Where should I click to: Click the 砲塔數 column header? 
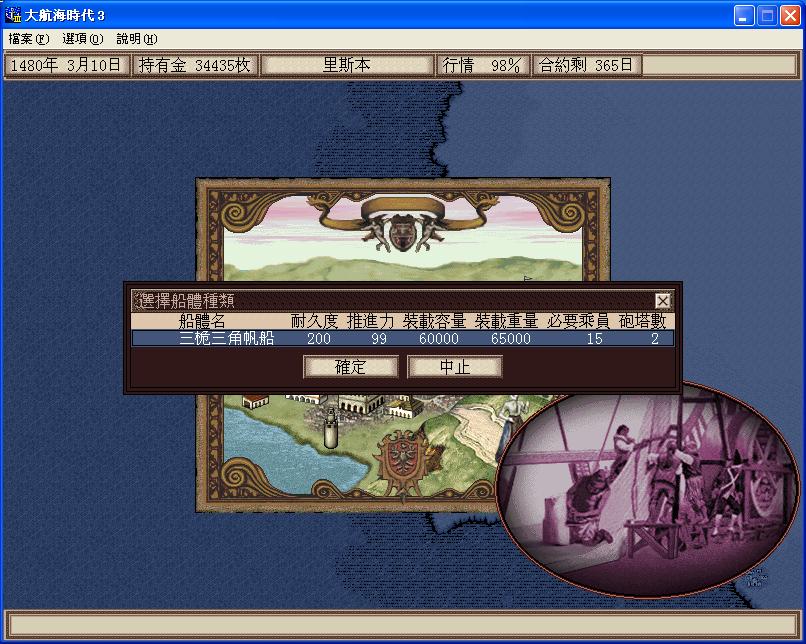click(643, 321)
